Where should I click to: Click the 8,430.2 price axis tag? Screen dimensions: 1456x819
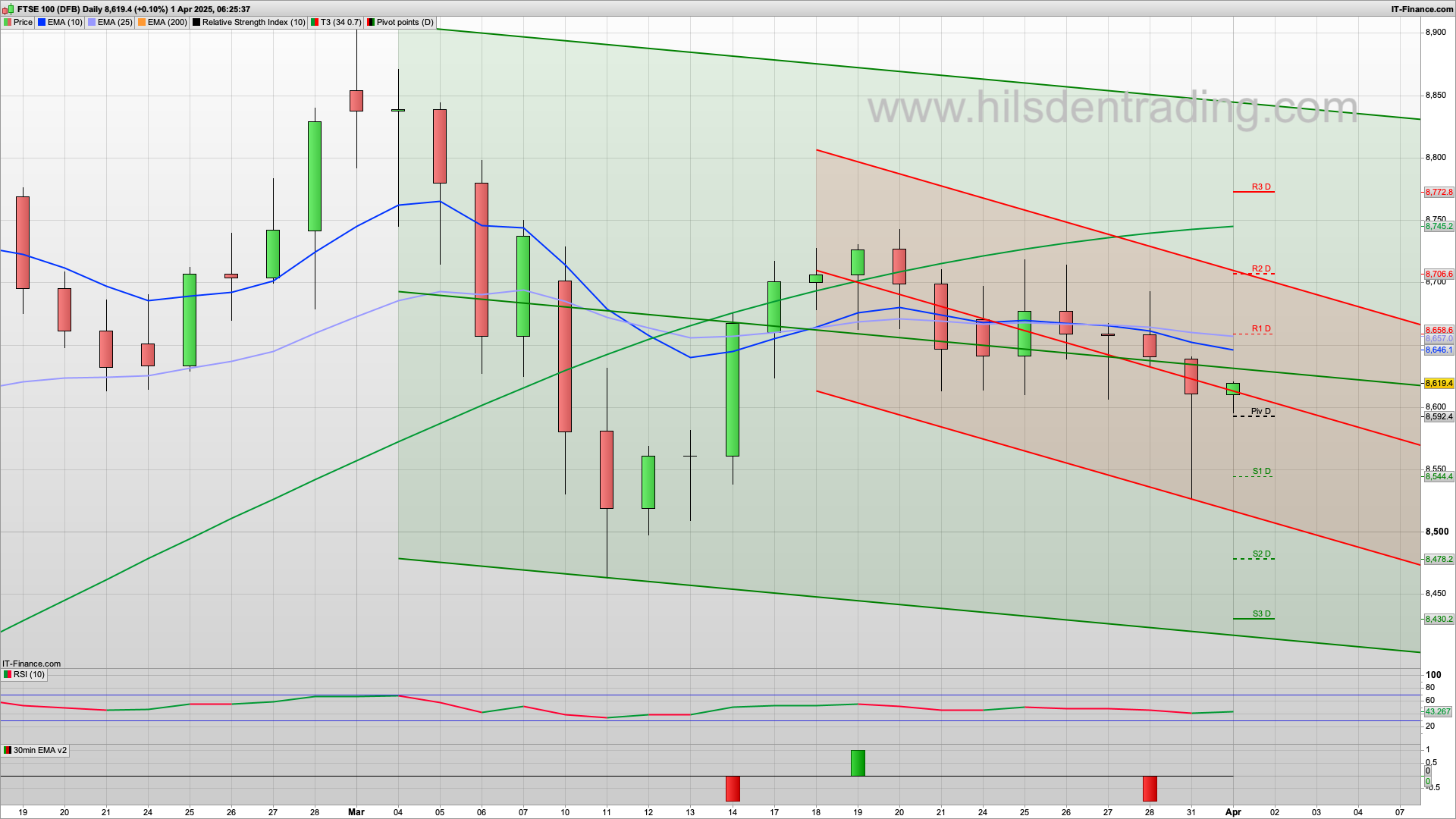click(1439, 619)
